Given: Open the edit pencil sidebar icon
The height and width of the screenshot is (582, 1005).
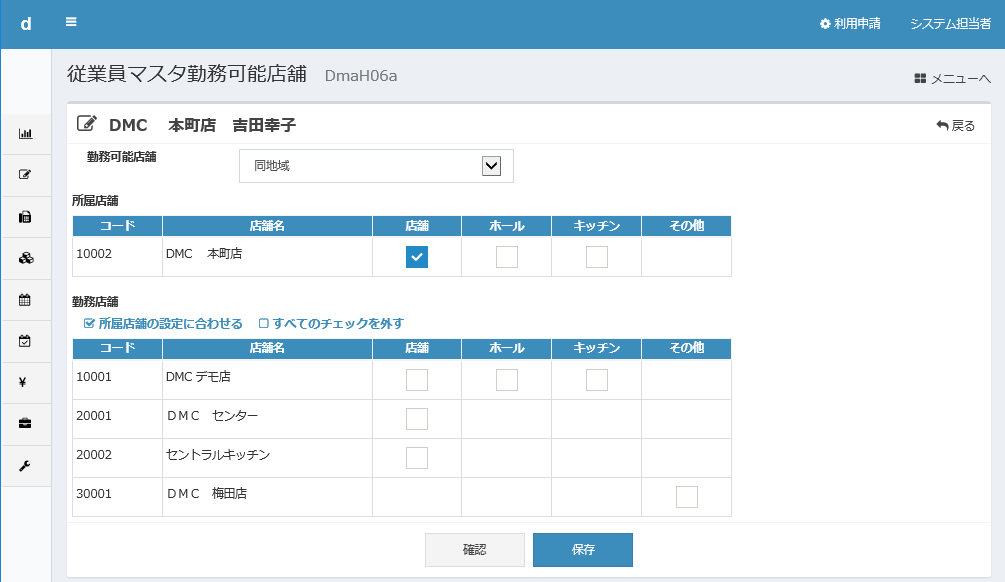Looking at the screenshot, I should click(26, 174).
